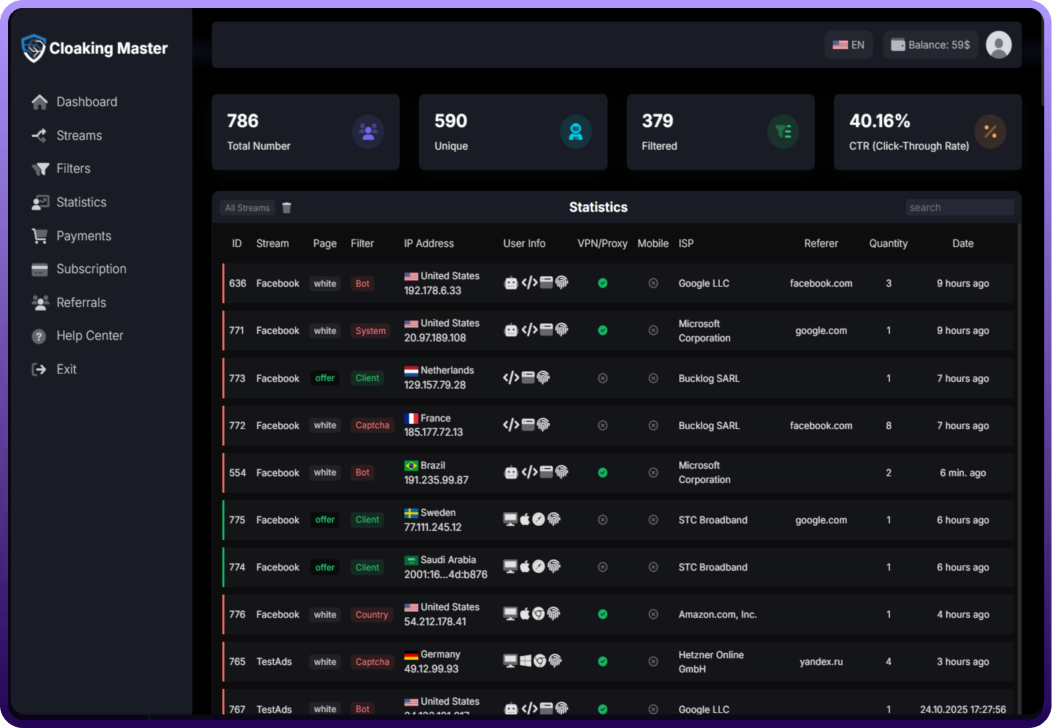The width and height of the screenshot is (1052, 728).
Task: Open Streams in the sidebar
Action: [x=78, y=136]
